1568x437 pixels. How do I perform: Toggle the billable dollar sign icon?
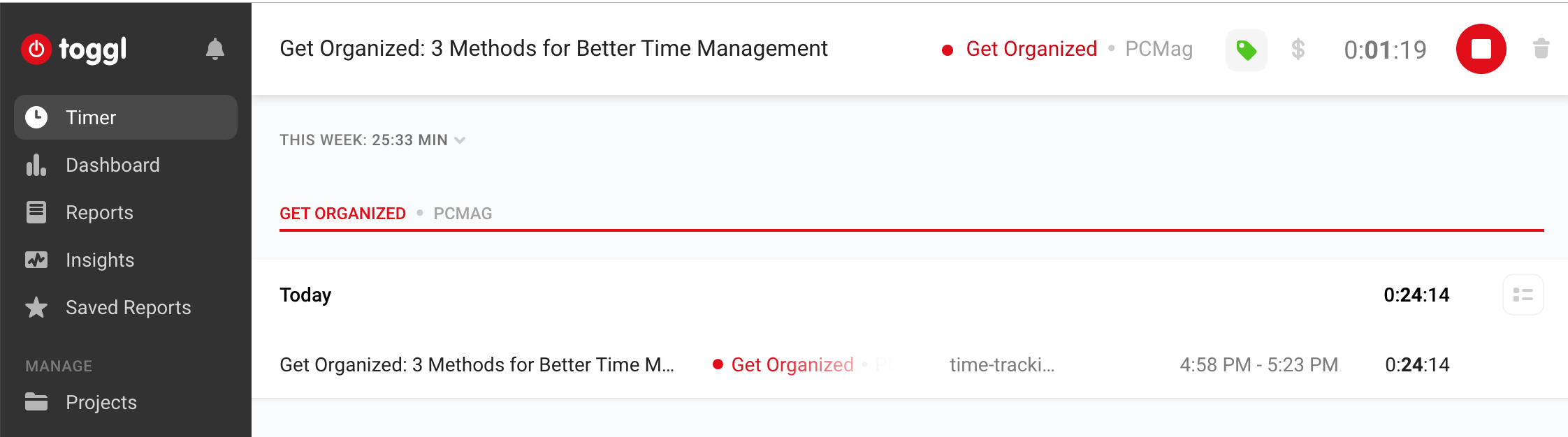tap(1298, 49)
